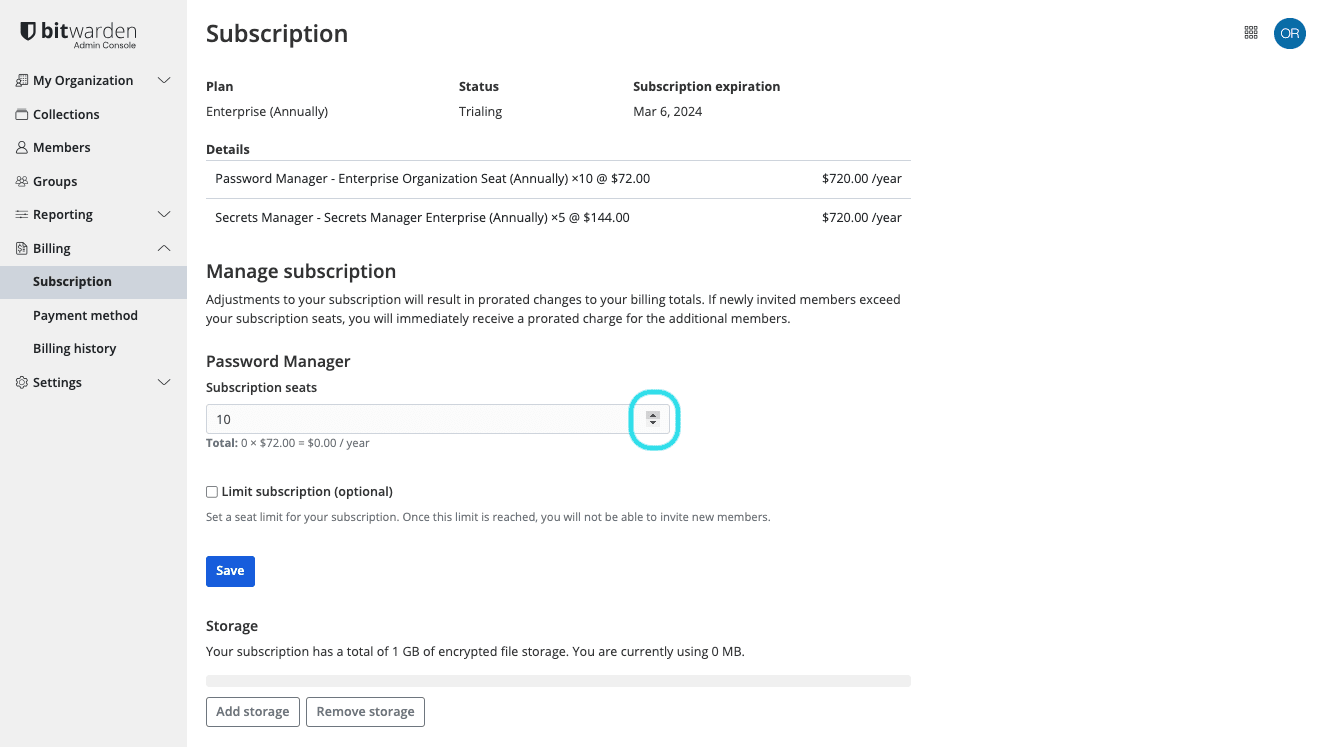Click the Subscription page heading

click(x=277, y=34)
